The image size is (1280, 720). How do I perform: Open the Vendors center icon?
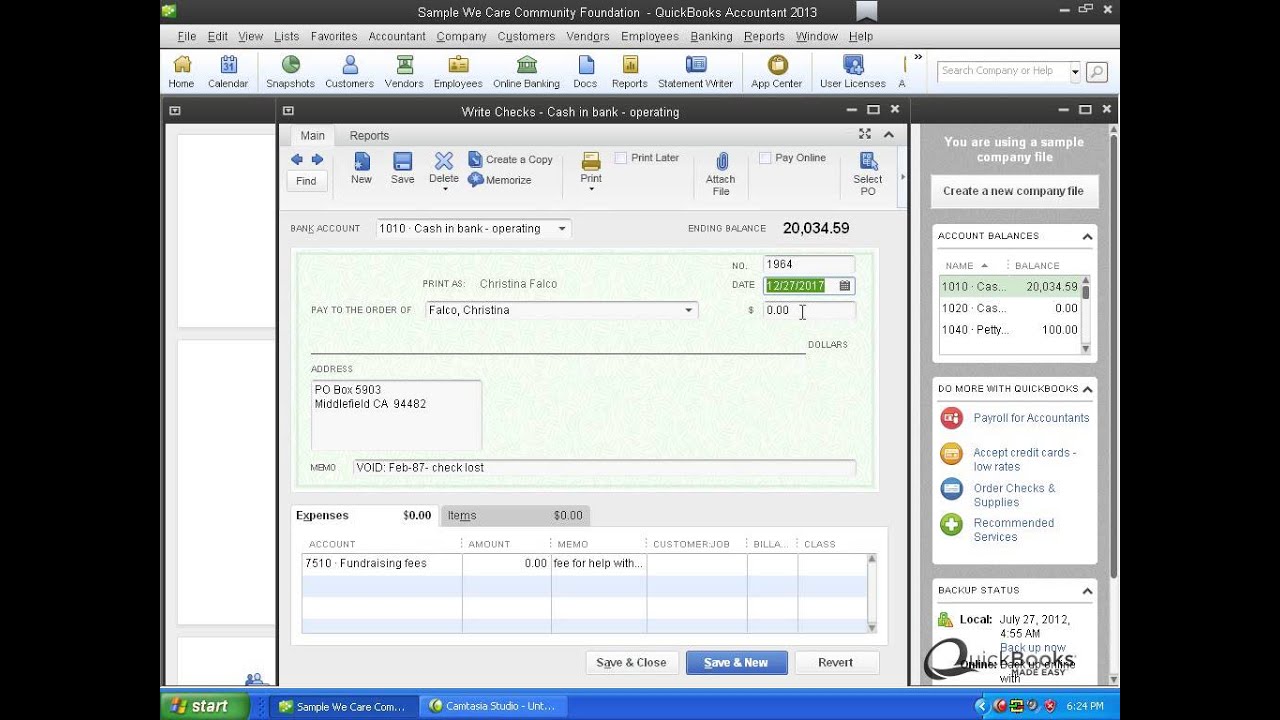coord(404,72)
